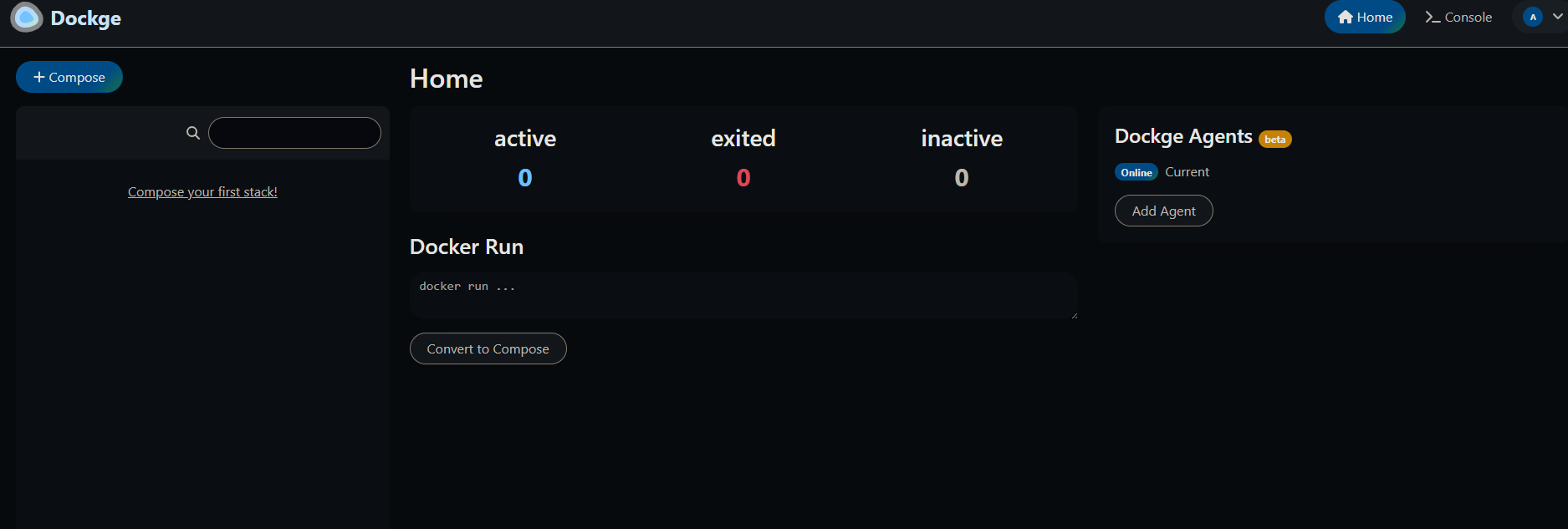
Task: Click the Dockge title text
Action: [x=86, y=18]
